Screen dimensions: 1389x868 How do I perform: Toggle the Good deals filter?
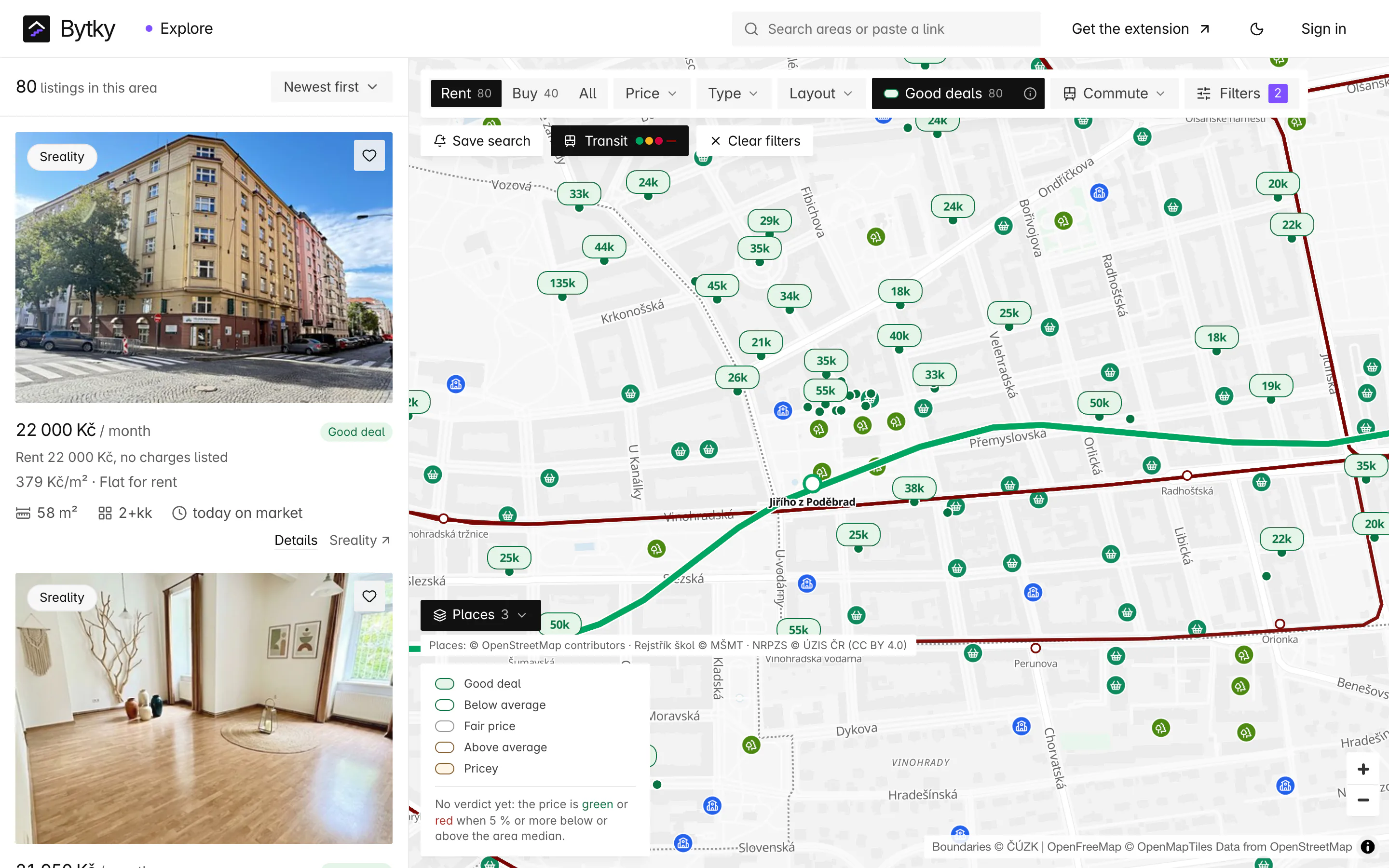coord(945,94)
